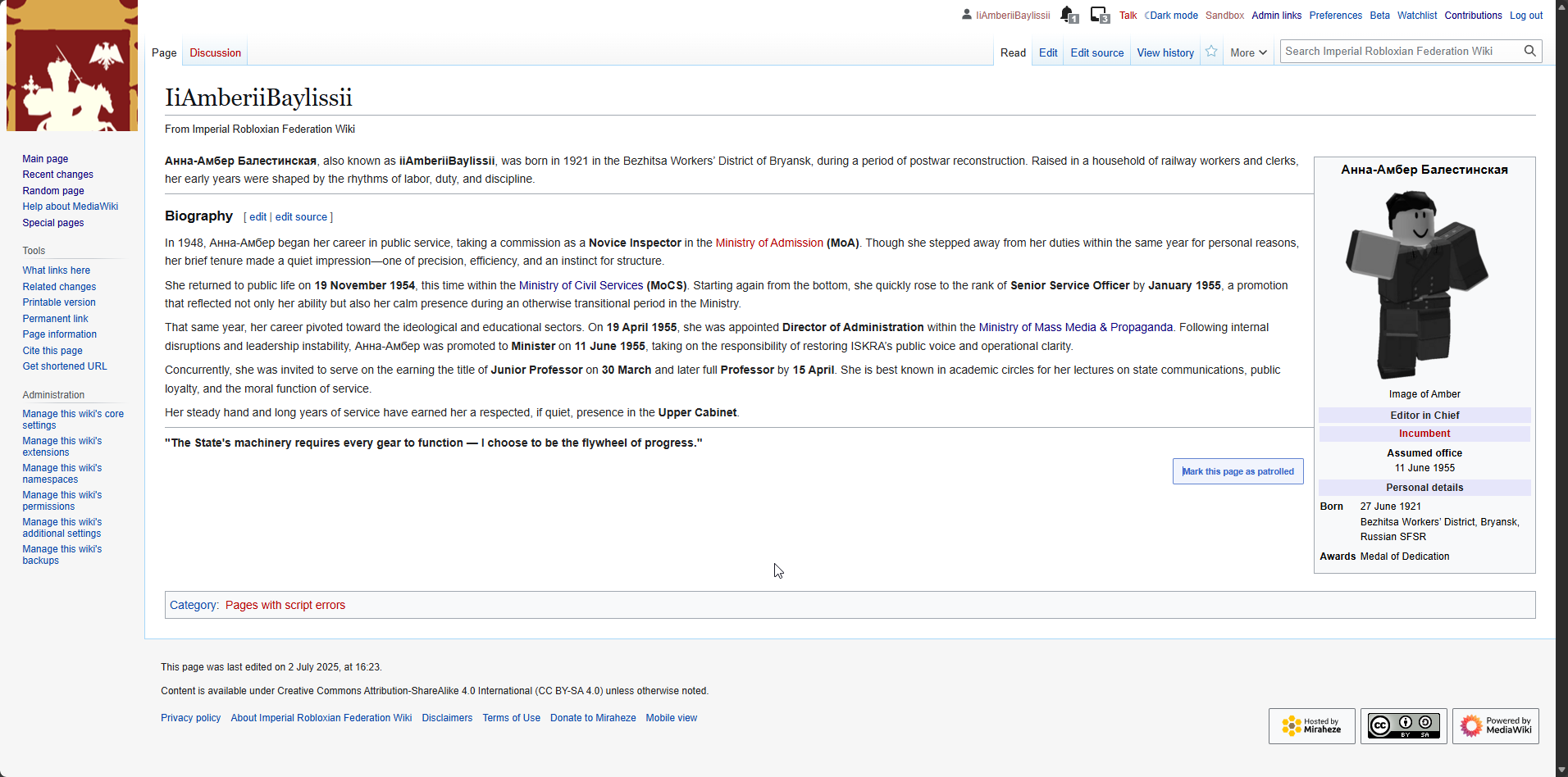
Task: Click the Hosted by Miraheze badge
Action: coord(1312,726)
